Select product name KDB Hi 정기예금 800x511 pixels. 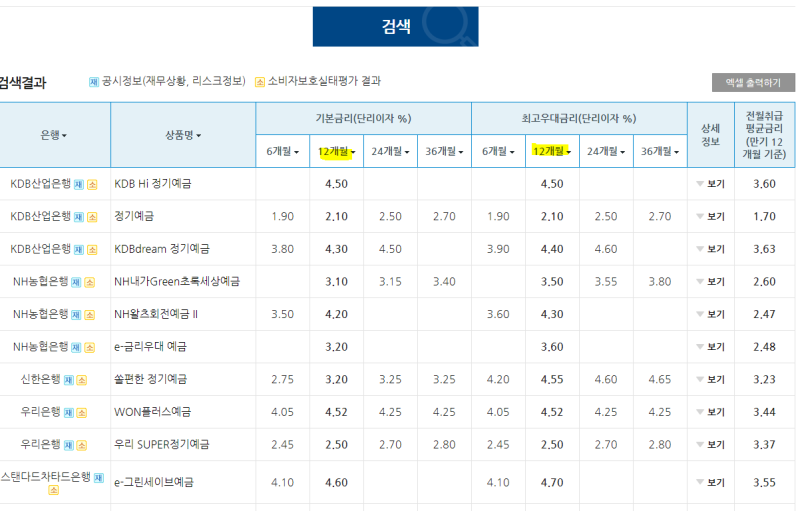click(153, 184)
